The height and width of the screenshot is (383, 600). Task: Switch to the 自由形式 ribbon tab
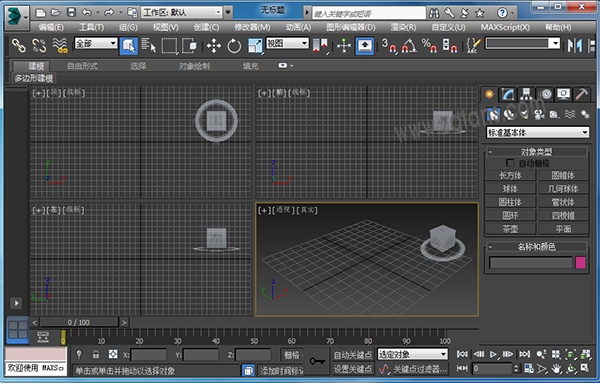(82, 66)
